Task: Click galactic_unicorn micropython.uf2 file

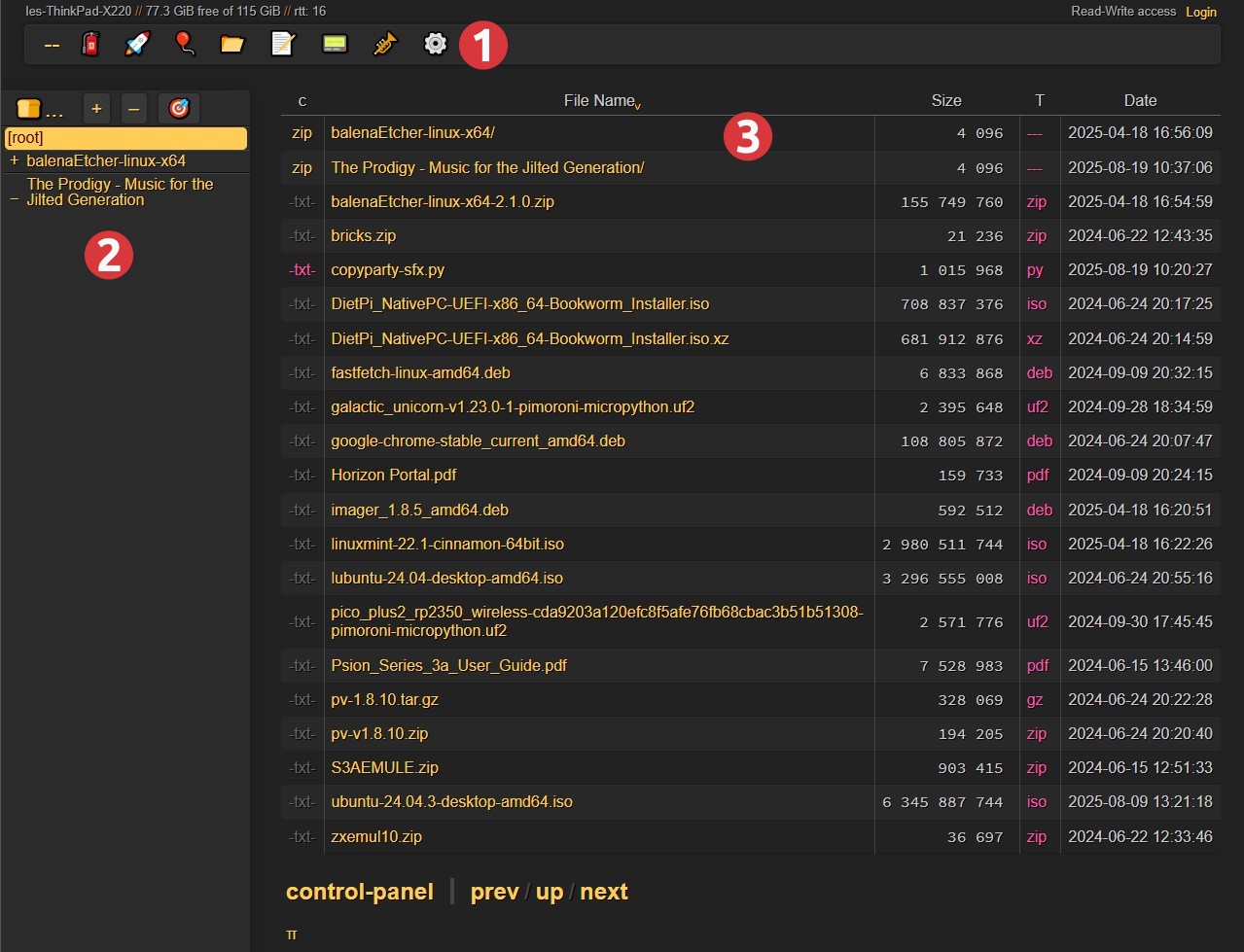Action: 513,406
